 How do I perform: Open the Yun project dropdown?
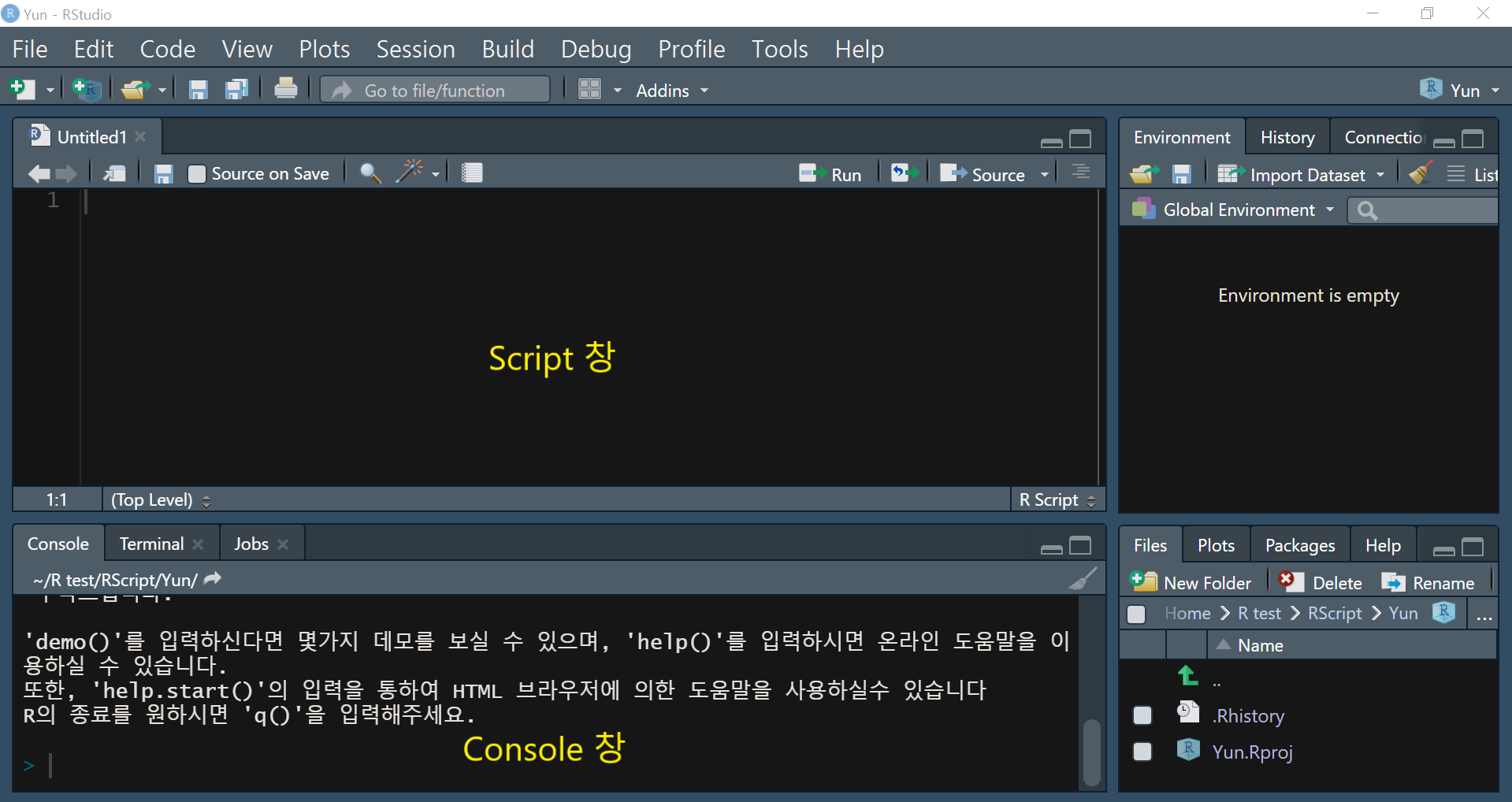[x=1460, y=90]
